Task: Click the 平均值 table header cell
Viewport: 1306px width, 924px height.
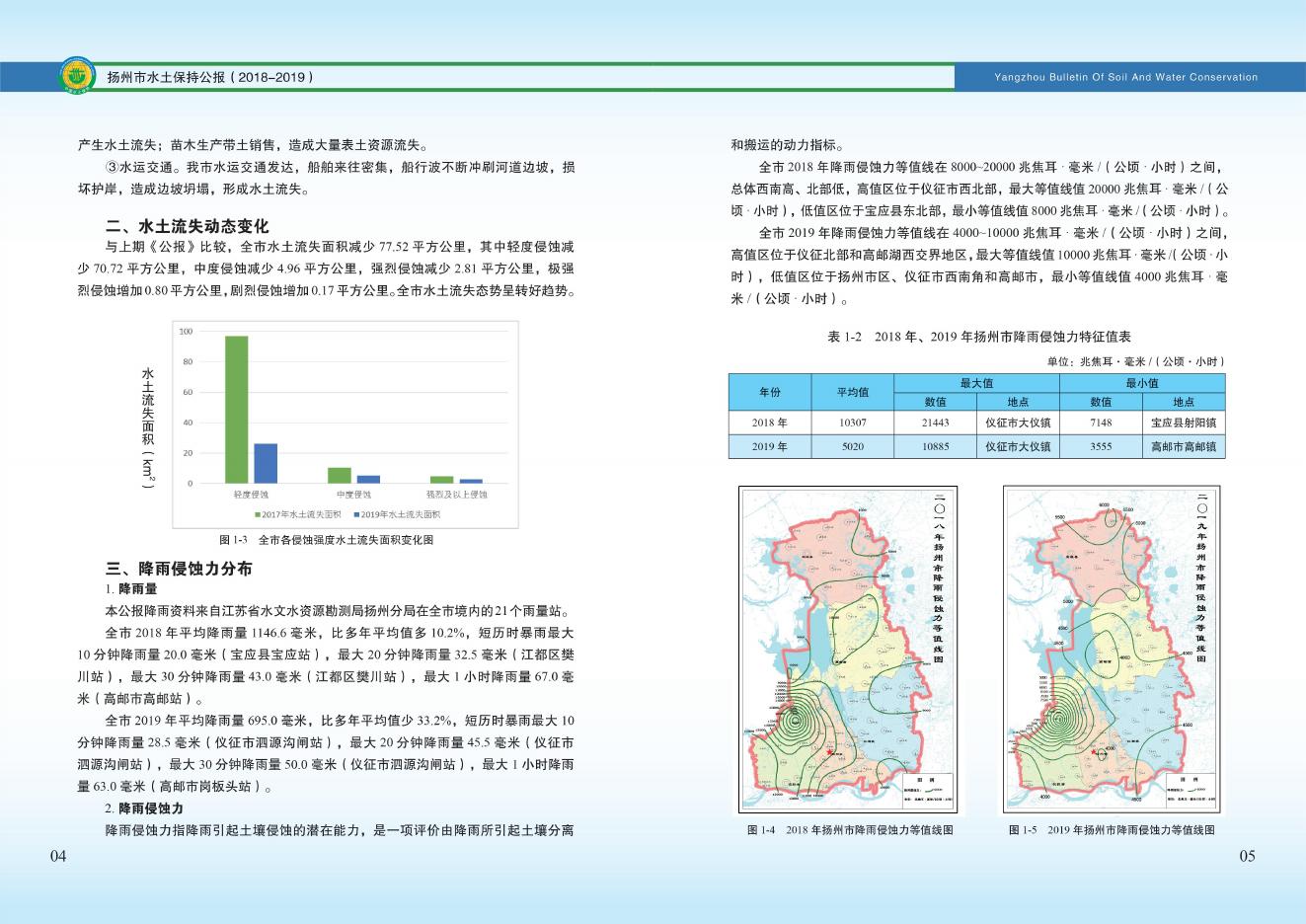Action: click(x=853, y=392)
